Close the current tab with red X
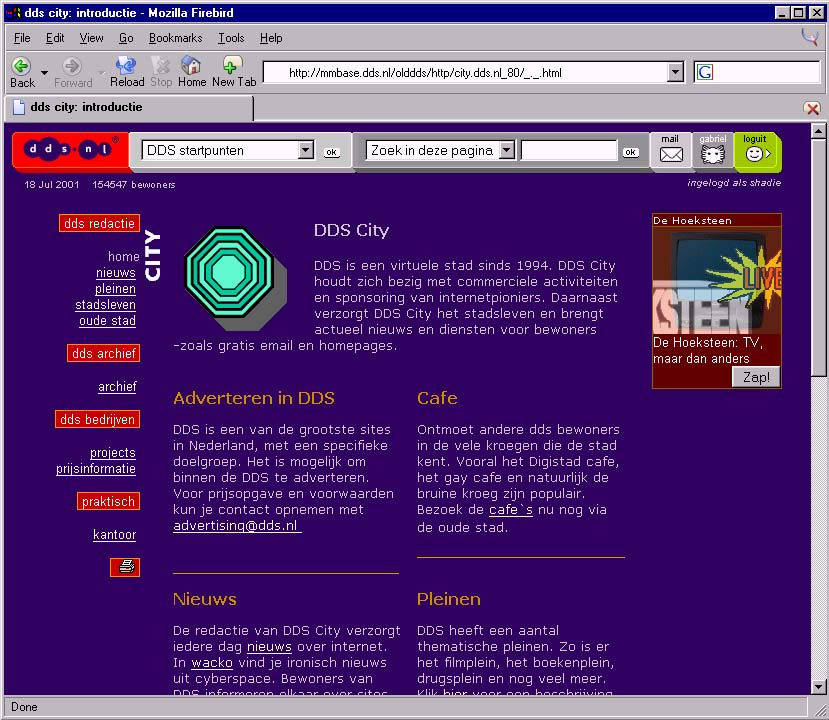 coord(812,109)
